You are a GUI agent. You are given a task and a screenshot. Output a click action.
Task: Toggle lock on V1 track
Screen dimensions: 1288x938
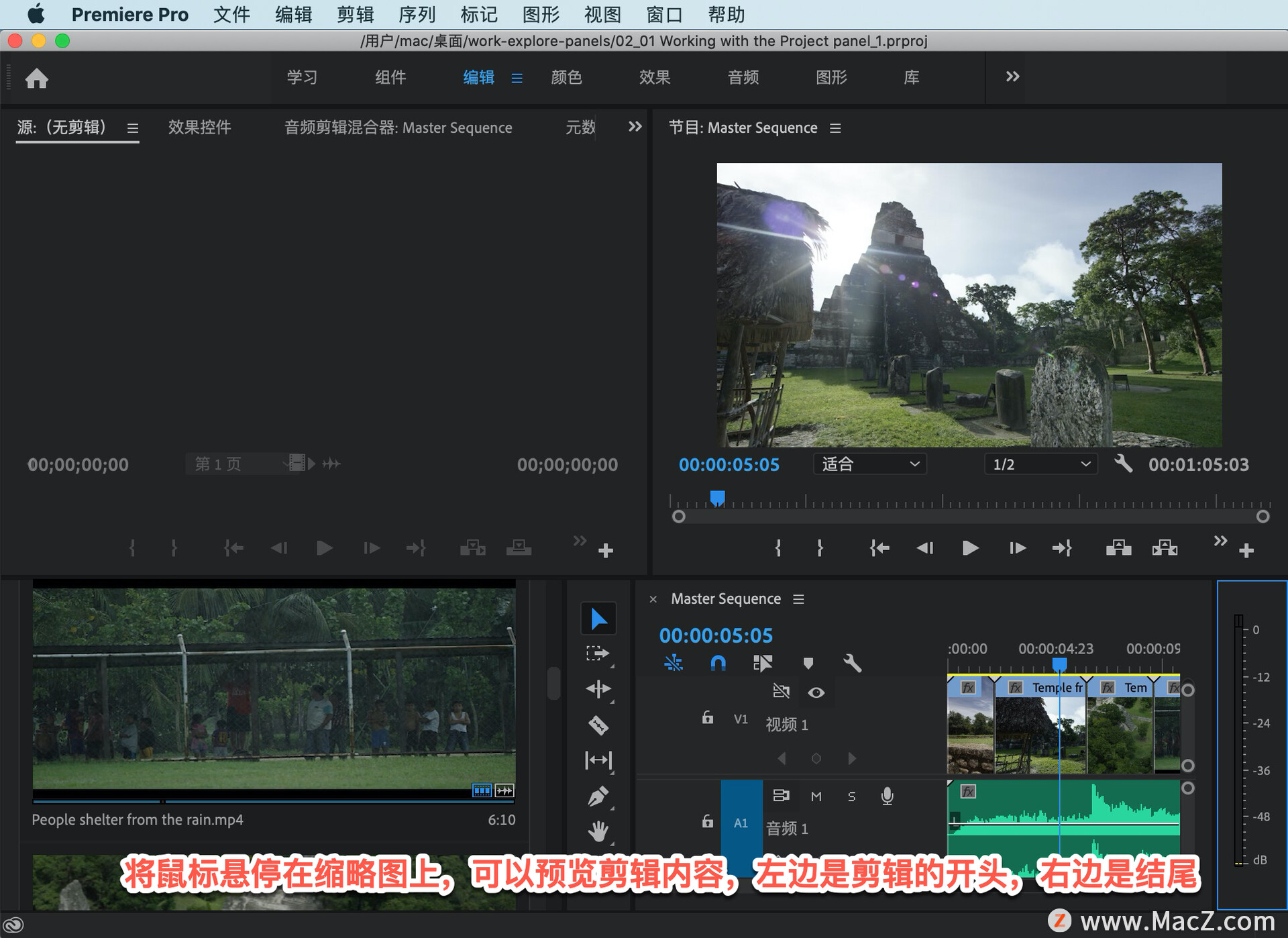[x=708, y=718]
